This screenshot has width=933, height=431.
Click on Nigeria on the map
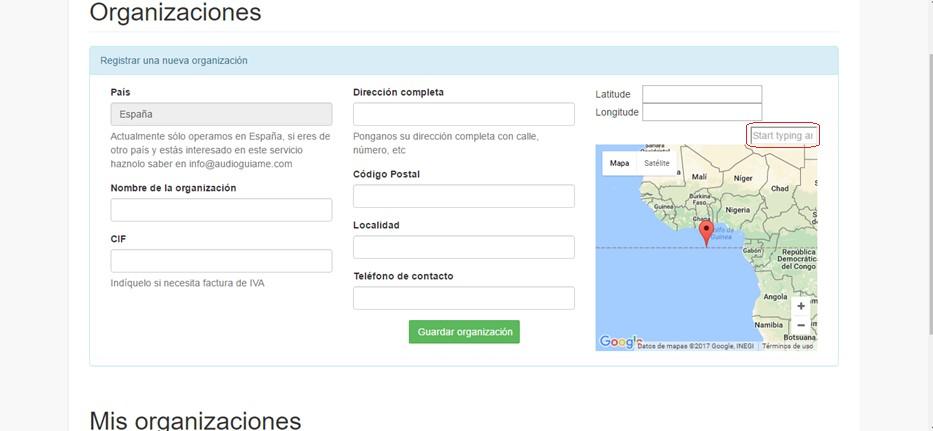click(737, 210)
